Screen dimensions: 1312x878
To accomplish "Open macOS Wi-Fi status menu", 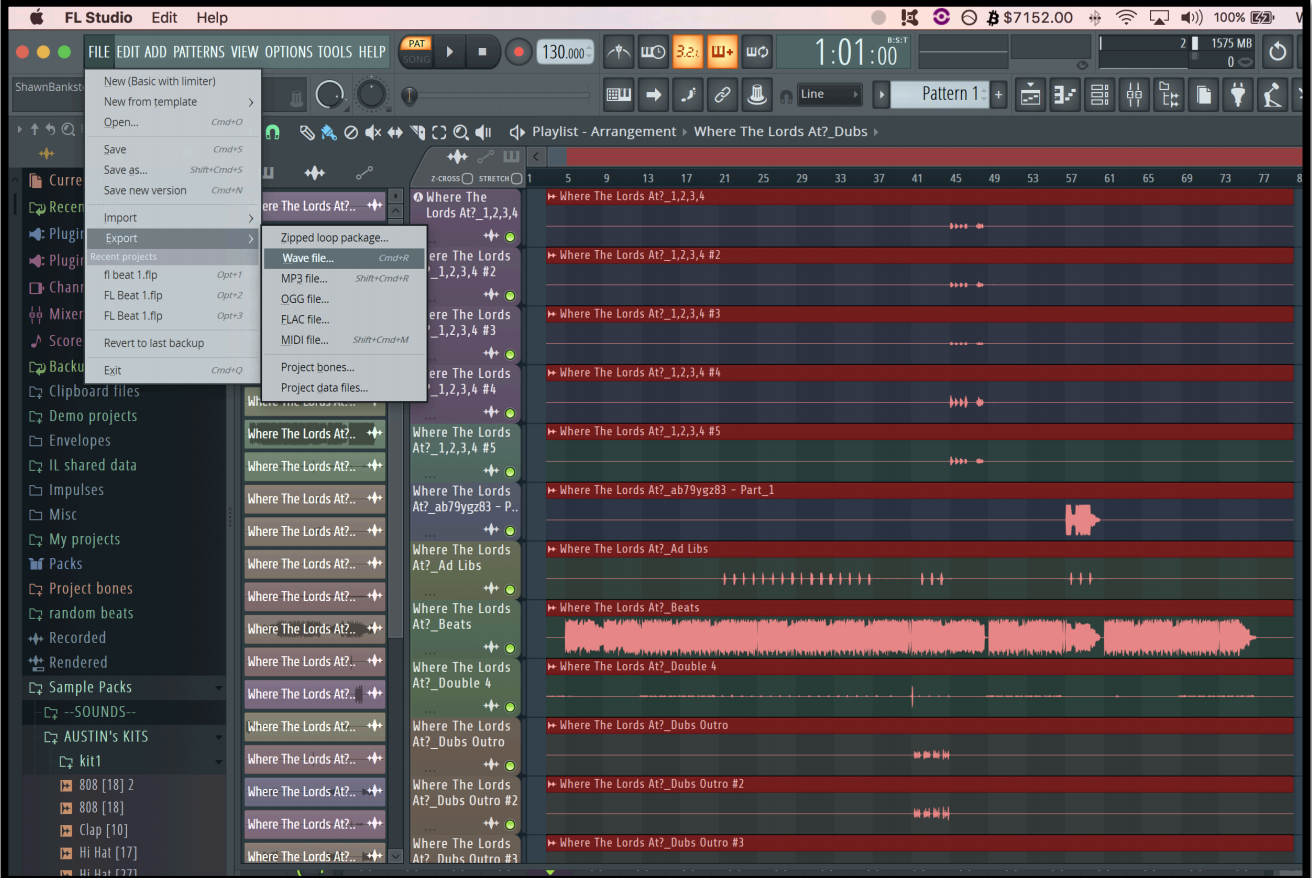I will click(1126, 17).
